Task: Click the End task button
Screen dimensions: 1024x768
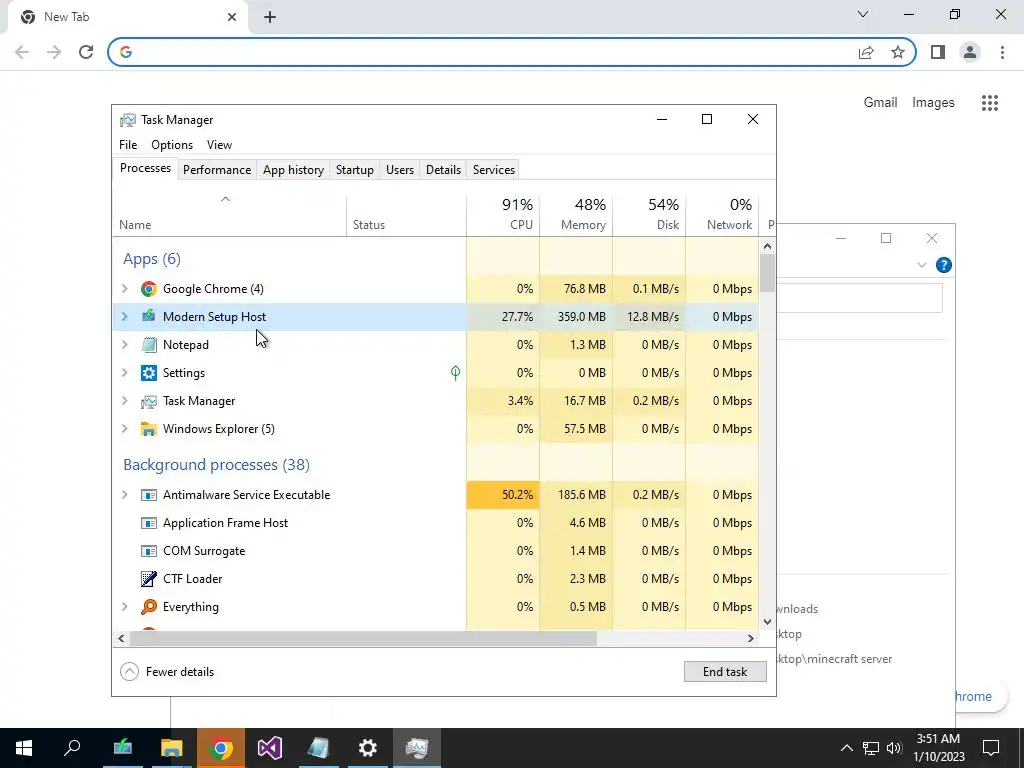Action: [x=725, y=672]
